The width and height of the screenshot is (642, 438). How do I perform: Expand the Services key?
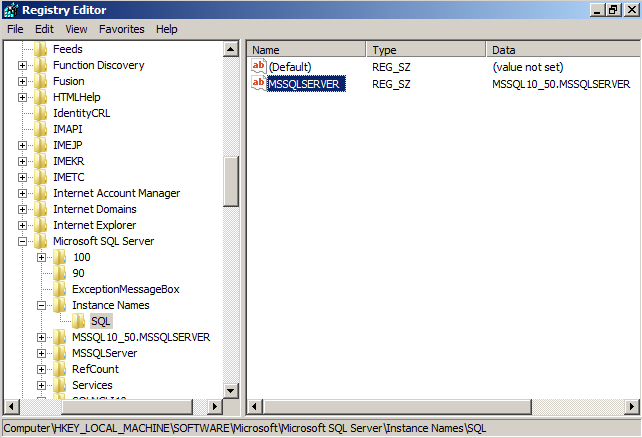pos(41,385)
